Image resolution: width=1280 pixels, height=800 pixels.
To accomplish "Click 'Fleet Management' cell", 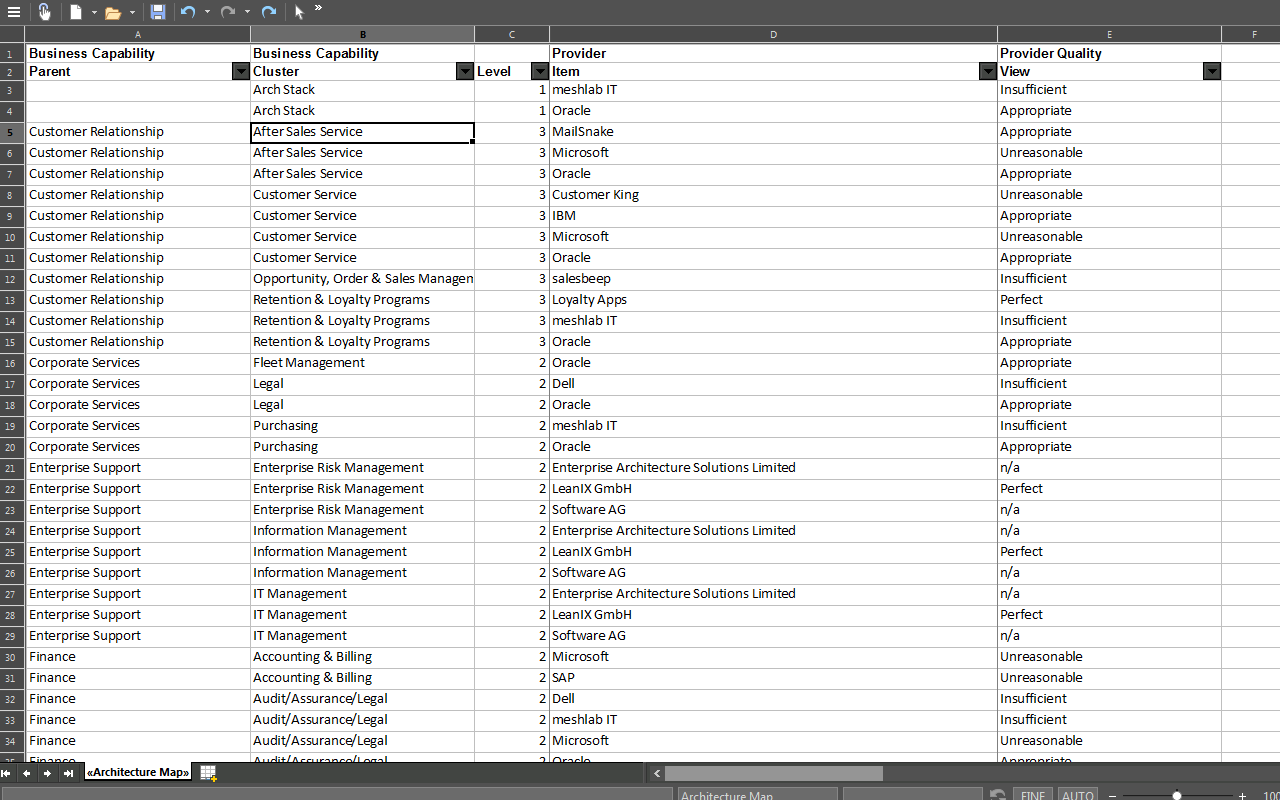I will (x=362, y=363).
